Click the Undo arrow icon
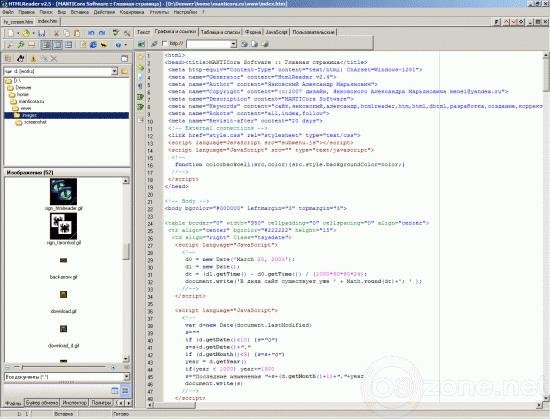This screenshot has width=550, height=419. click(x=91, y=33)
